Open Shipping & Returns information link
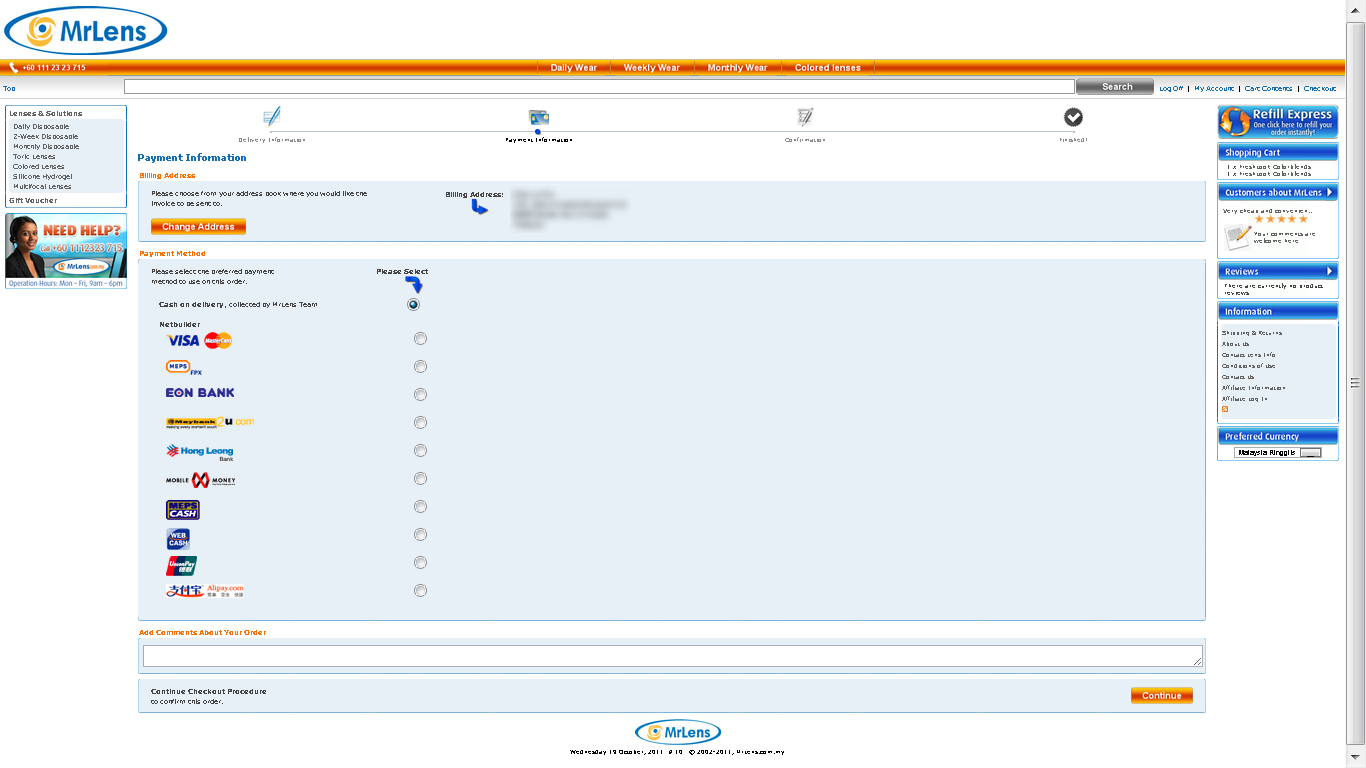The height and width of the screenshot is (768, 1366). (1252, 333)
